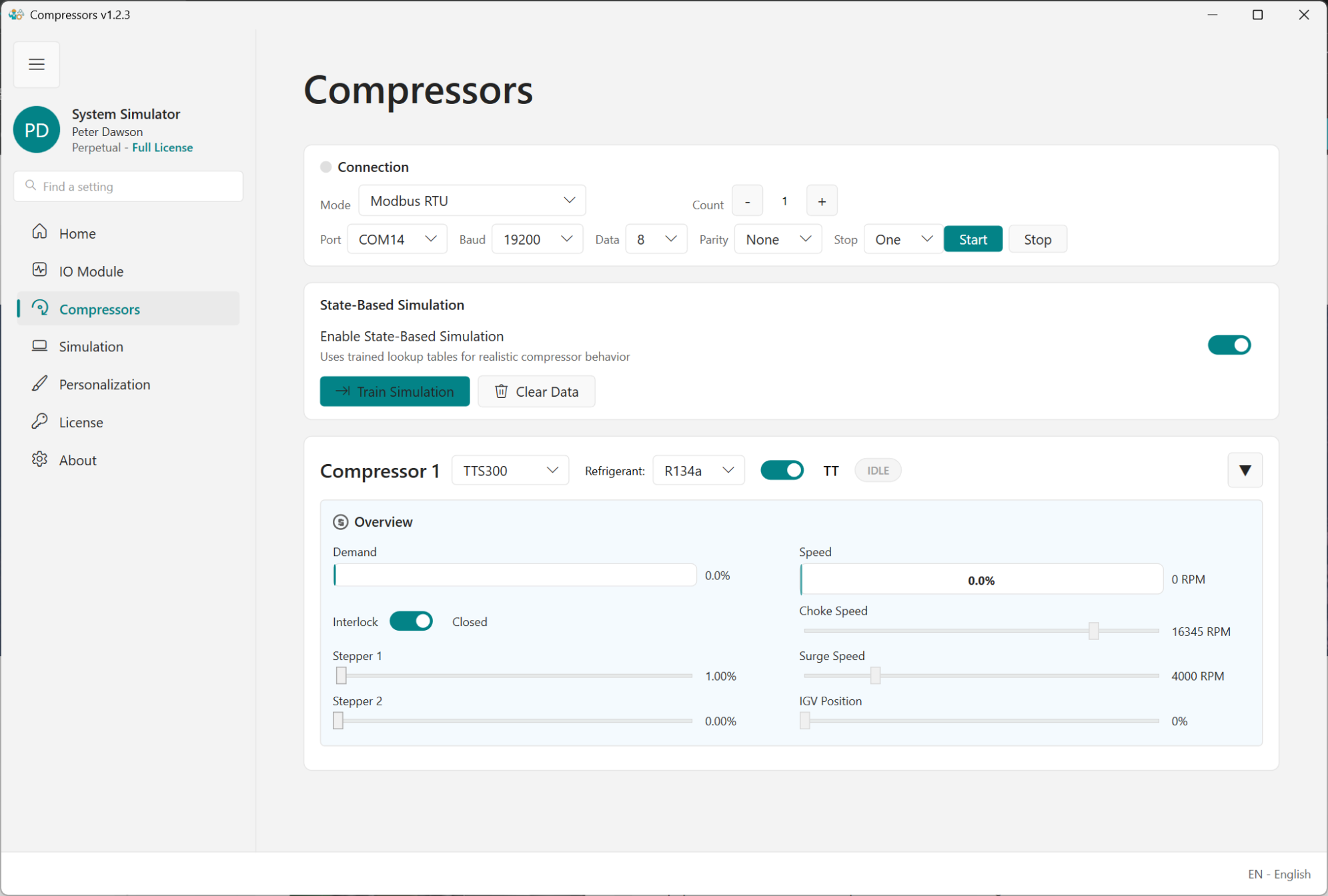
Task: Disable State-Based Simulation
Action: pos(1229,345)
